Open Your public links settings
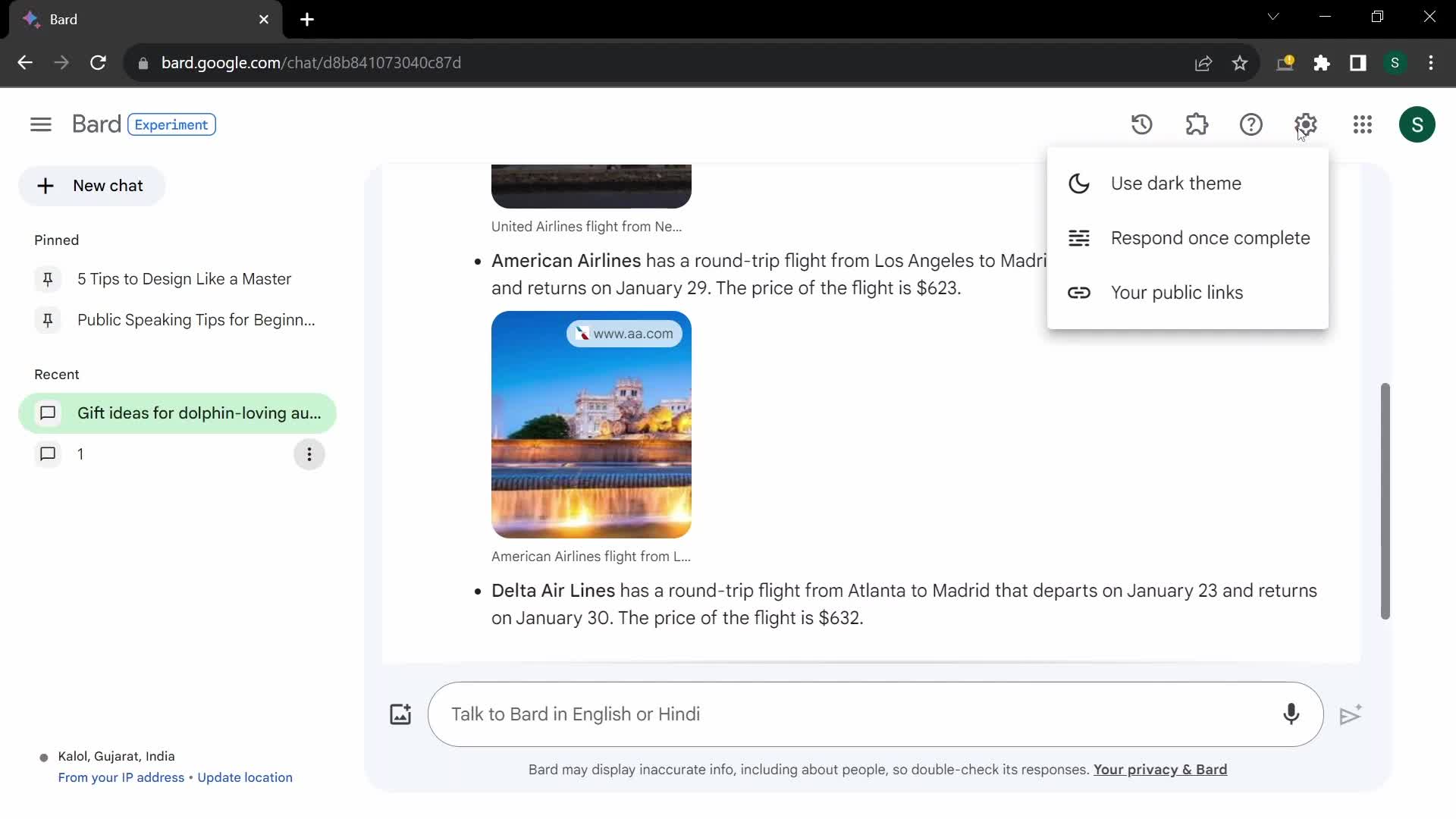This screenshot has height=819, width=1456. [1177, 291]
